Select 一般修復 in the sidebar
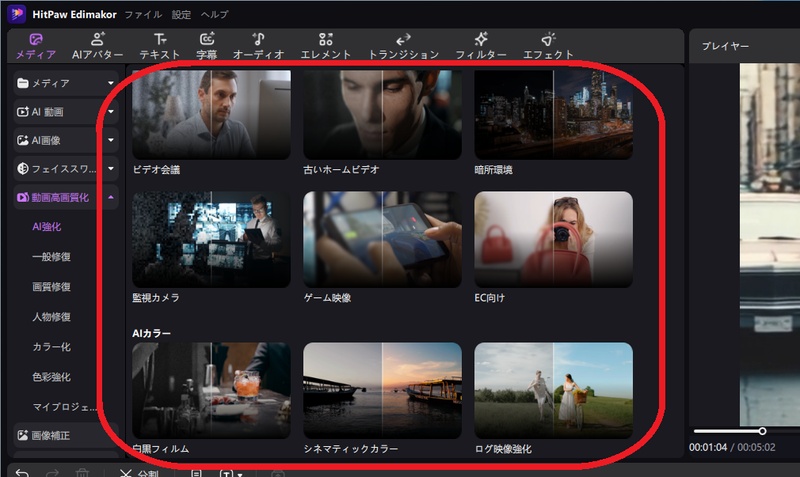The image size is (800, 477). click(x=52, y=257)
